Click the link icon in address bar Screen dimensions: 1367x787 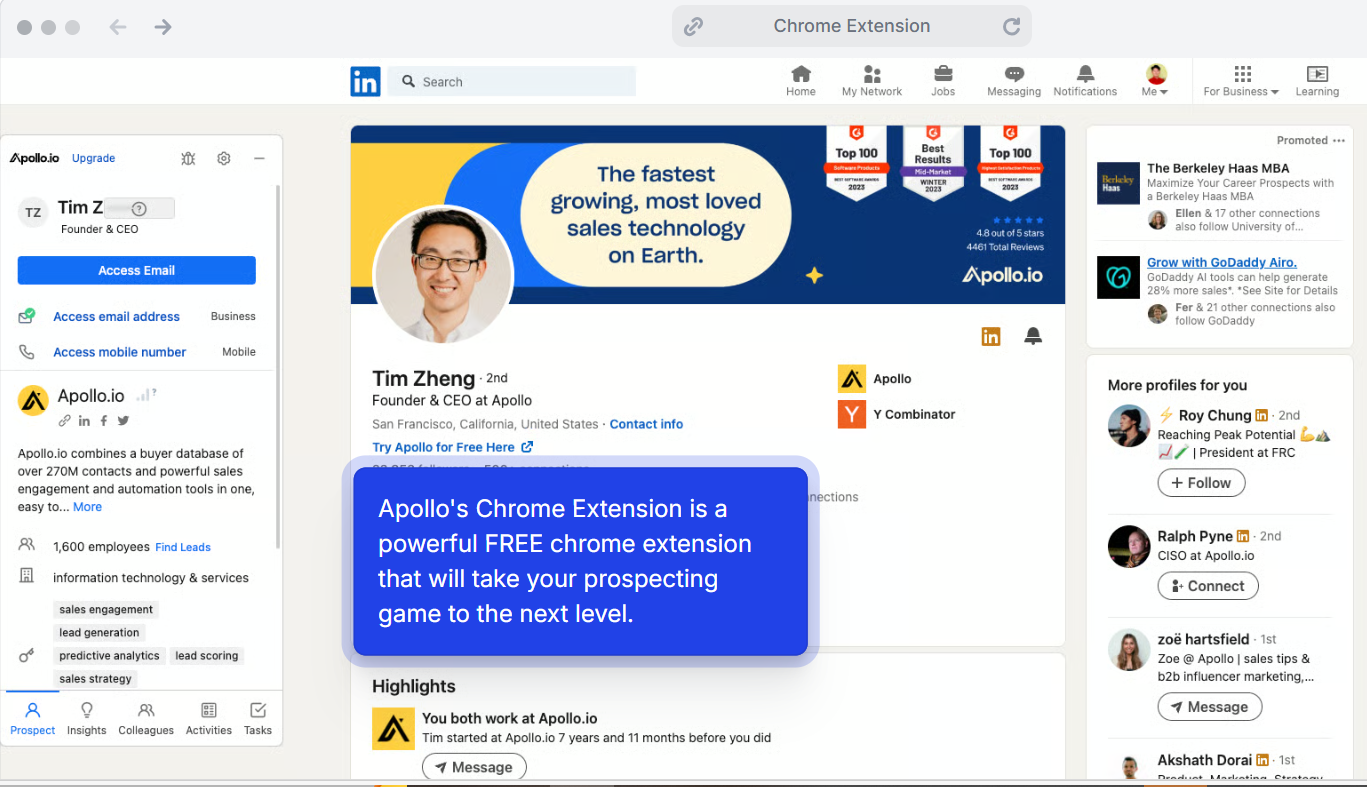pyautogui.click(x=693, y=27)
